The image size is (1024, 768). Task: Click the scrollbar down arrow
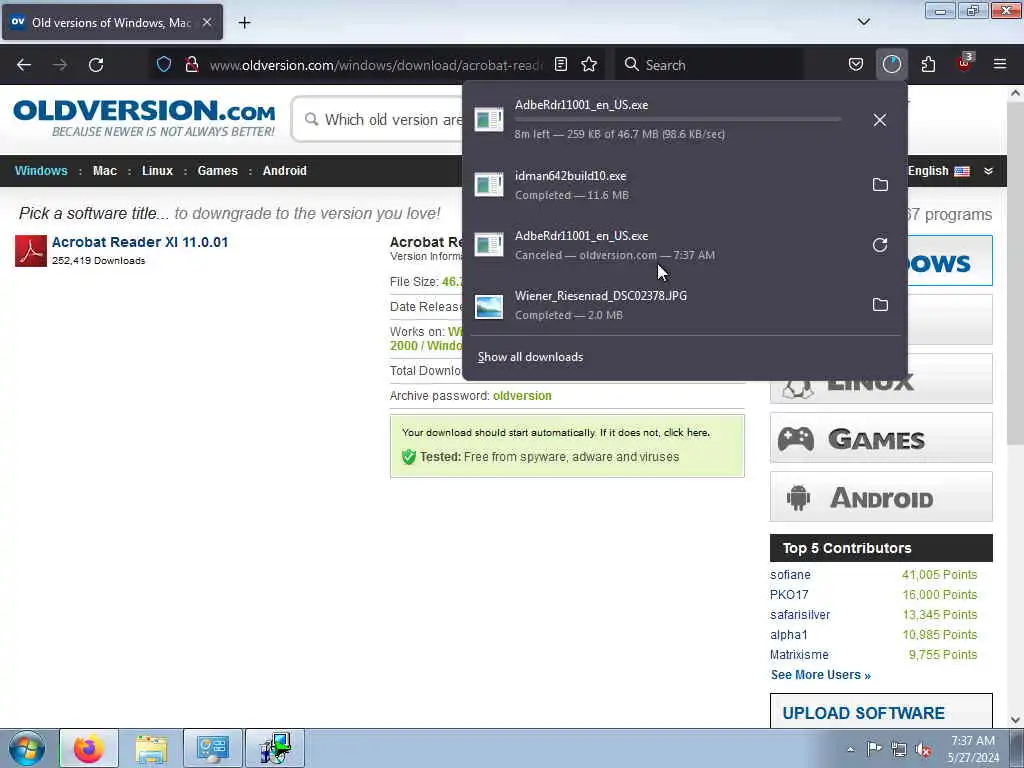[x=1015, y=719]
